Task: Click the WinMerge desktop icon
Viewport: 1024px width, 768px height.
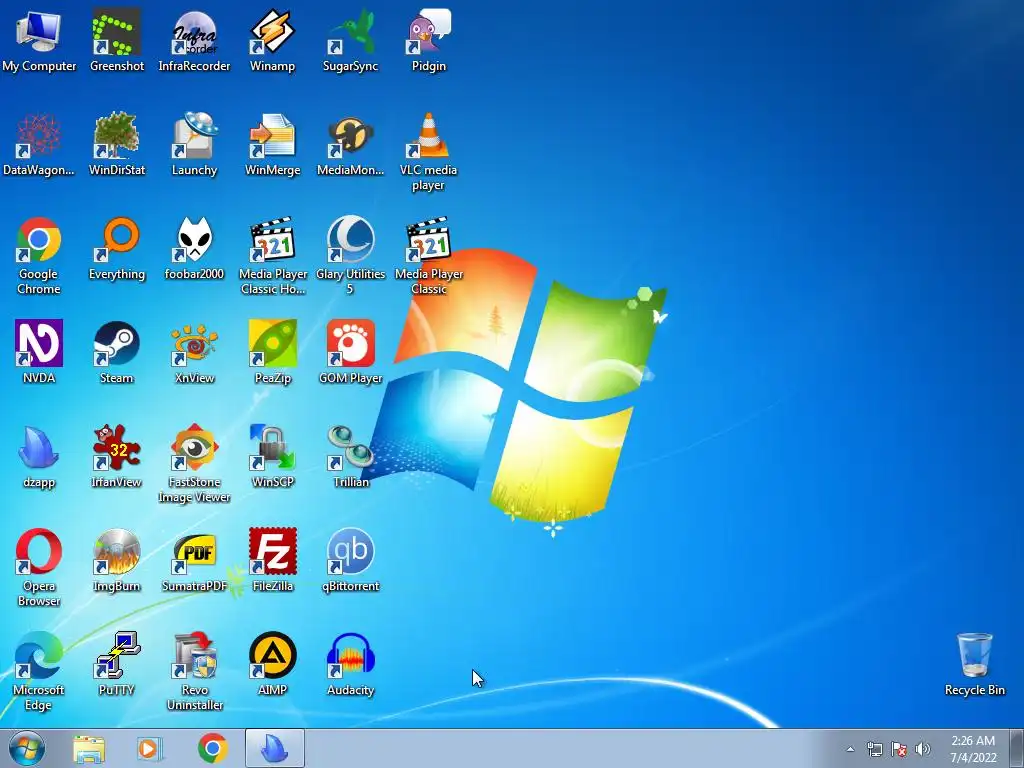Action: (x=272, y=136)
